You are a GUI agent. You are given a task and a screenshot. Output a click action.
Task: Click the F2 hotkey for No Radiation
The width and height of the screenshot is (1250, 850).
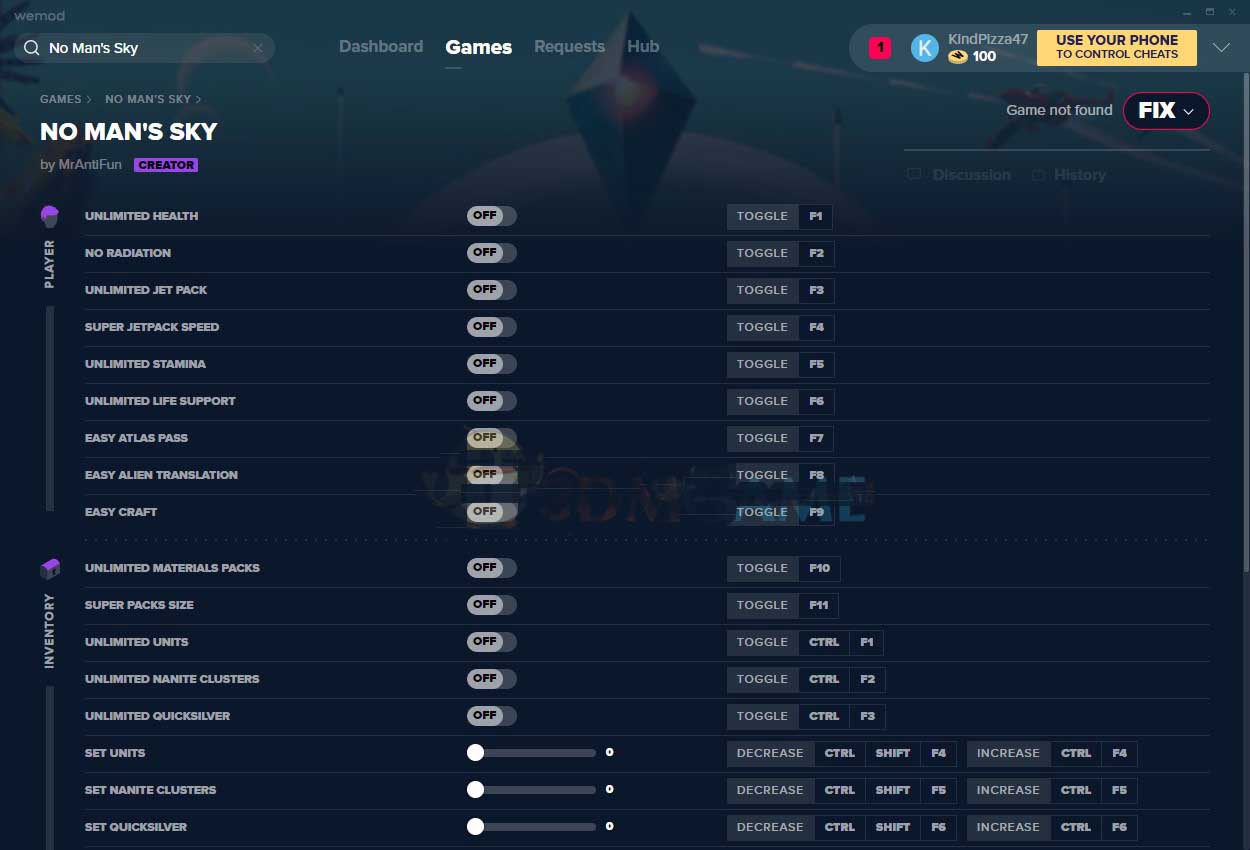click(x=817, y=253)
